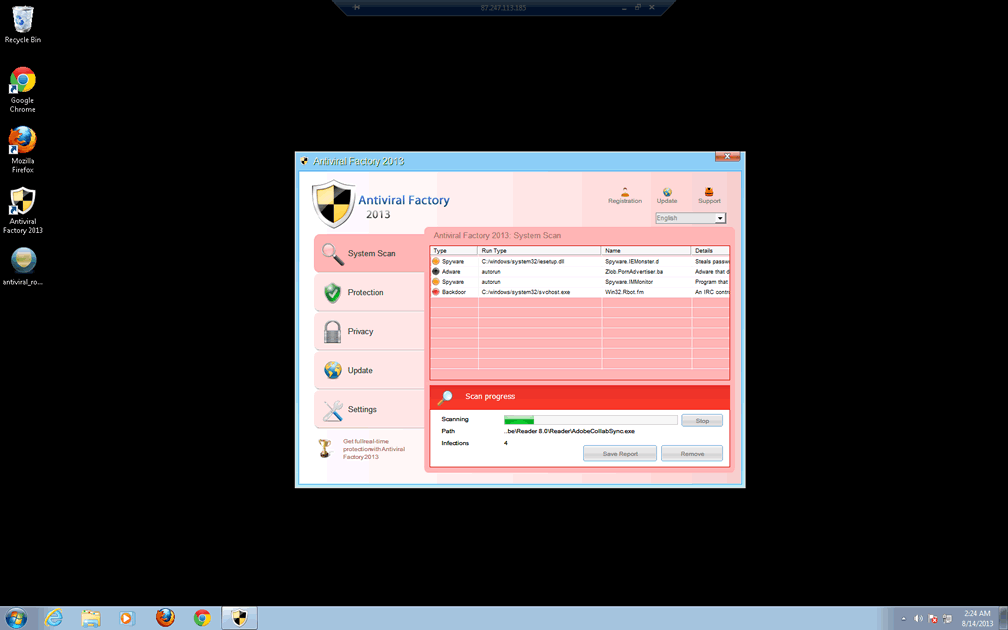Go to the Update section in the sidebar
1008x630 pixels.
[x=368, y=371]
